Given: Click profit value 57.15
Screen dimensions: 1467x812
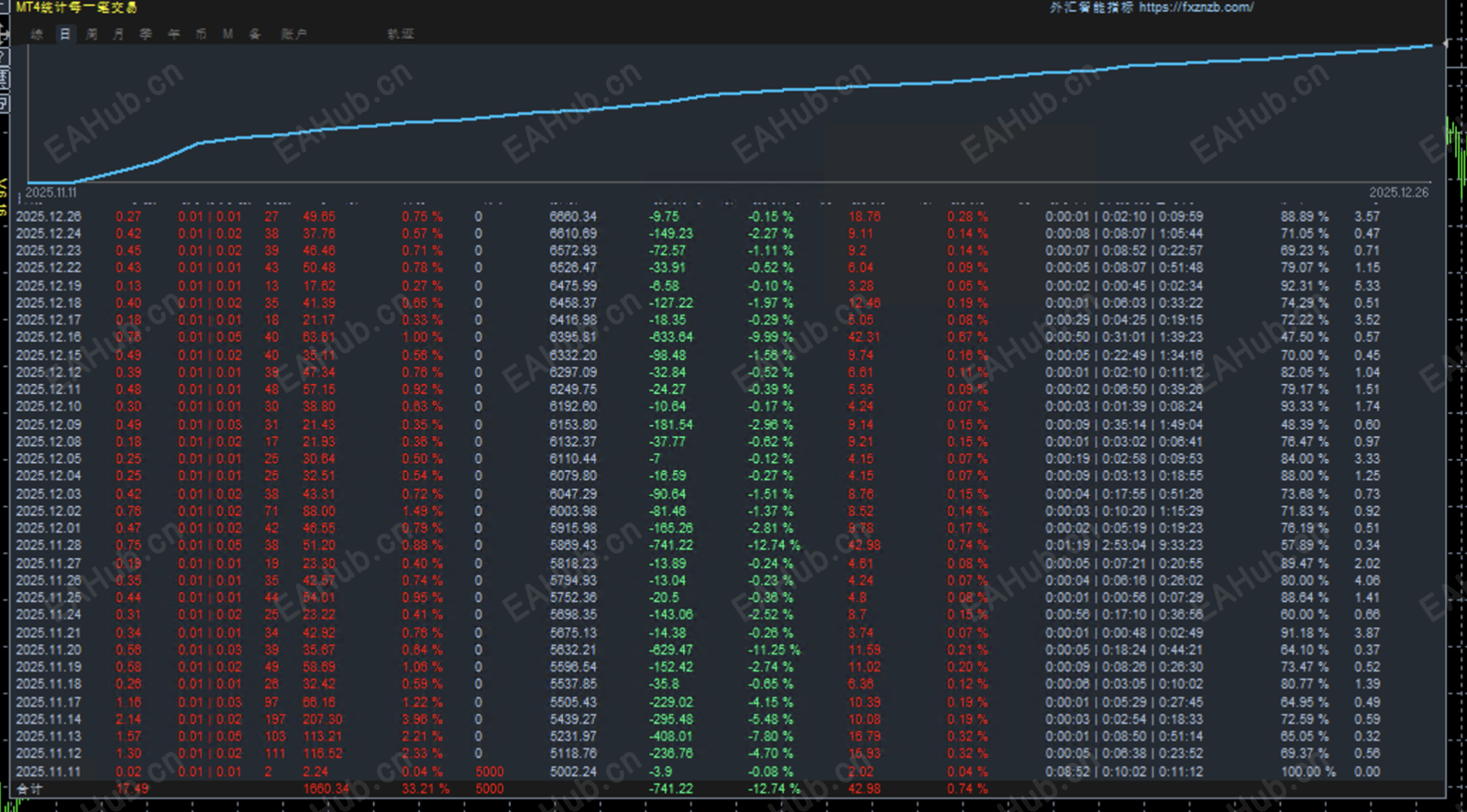Looking at the screenshot, I should click(x=319, y=389).
